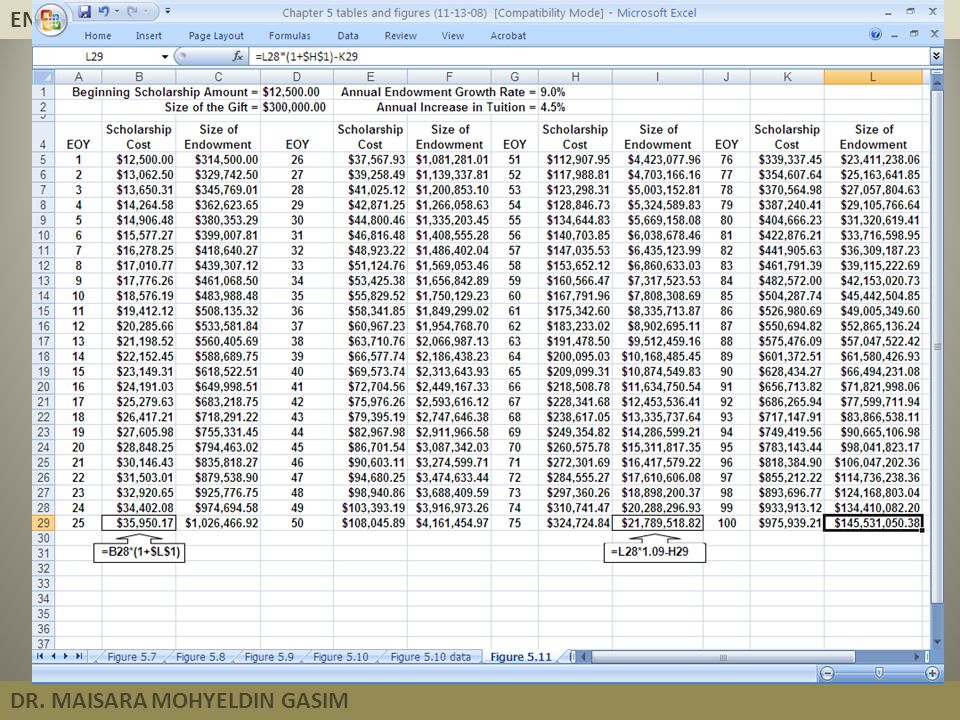
Task: Open the Data ribbon tab
Action: pyautogui.click(x=348, y=36)
